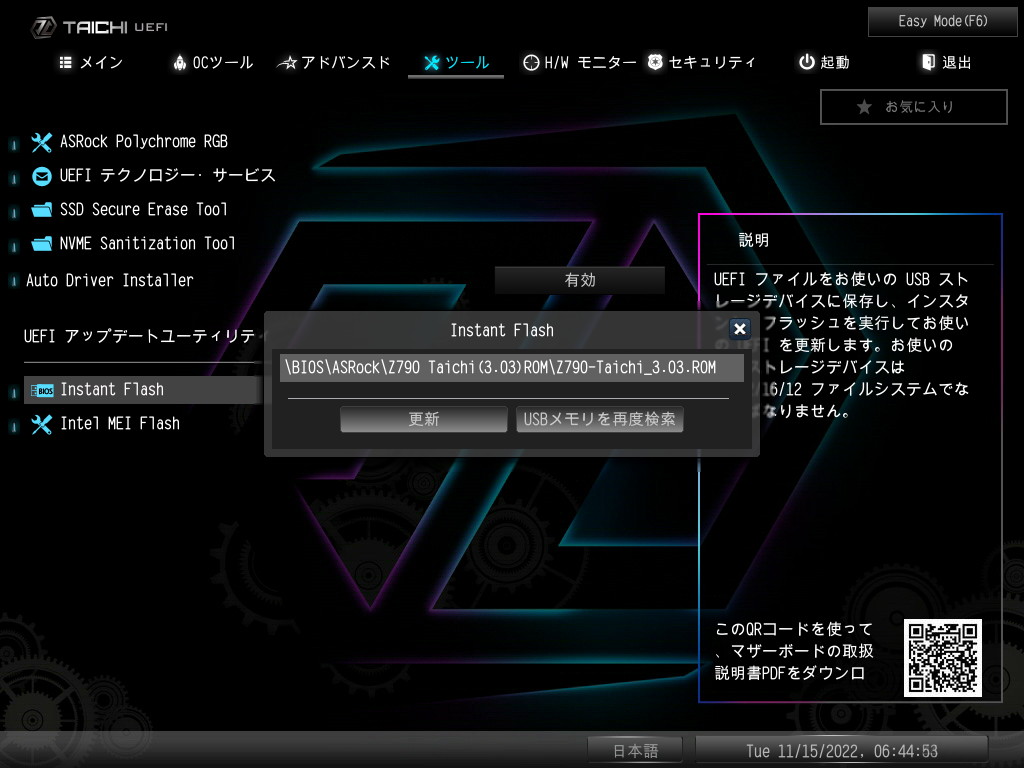
Task: Open SSD Secure Erase Tool
Action: tap(144, 210)
